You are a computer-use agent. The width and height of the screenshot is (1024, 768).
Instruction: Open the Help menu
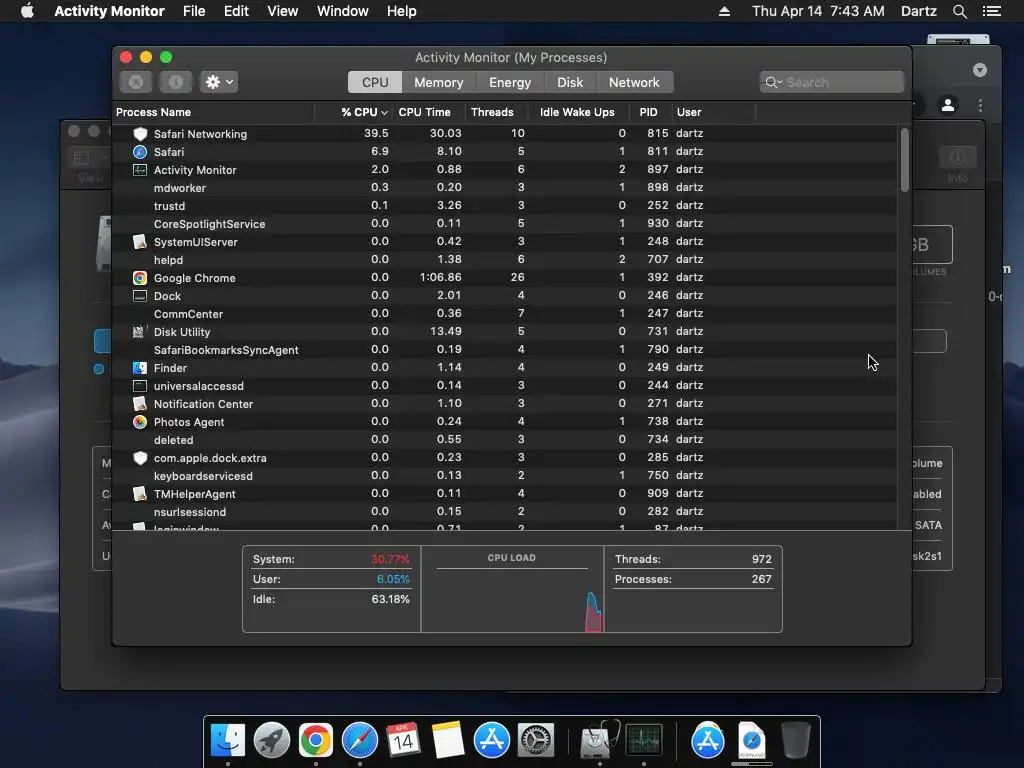(401, 11)
